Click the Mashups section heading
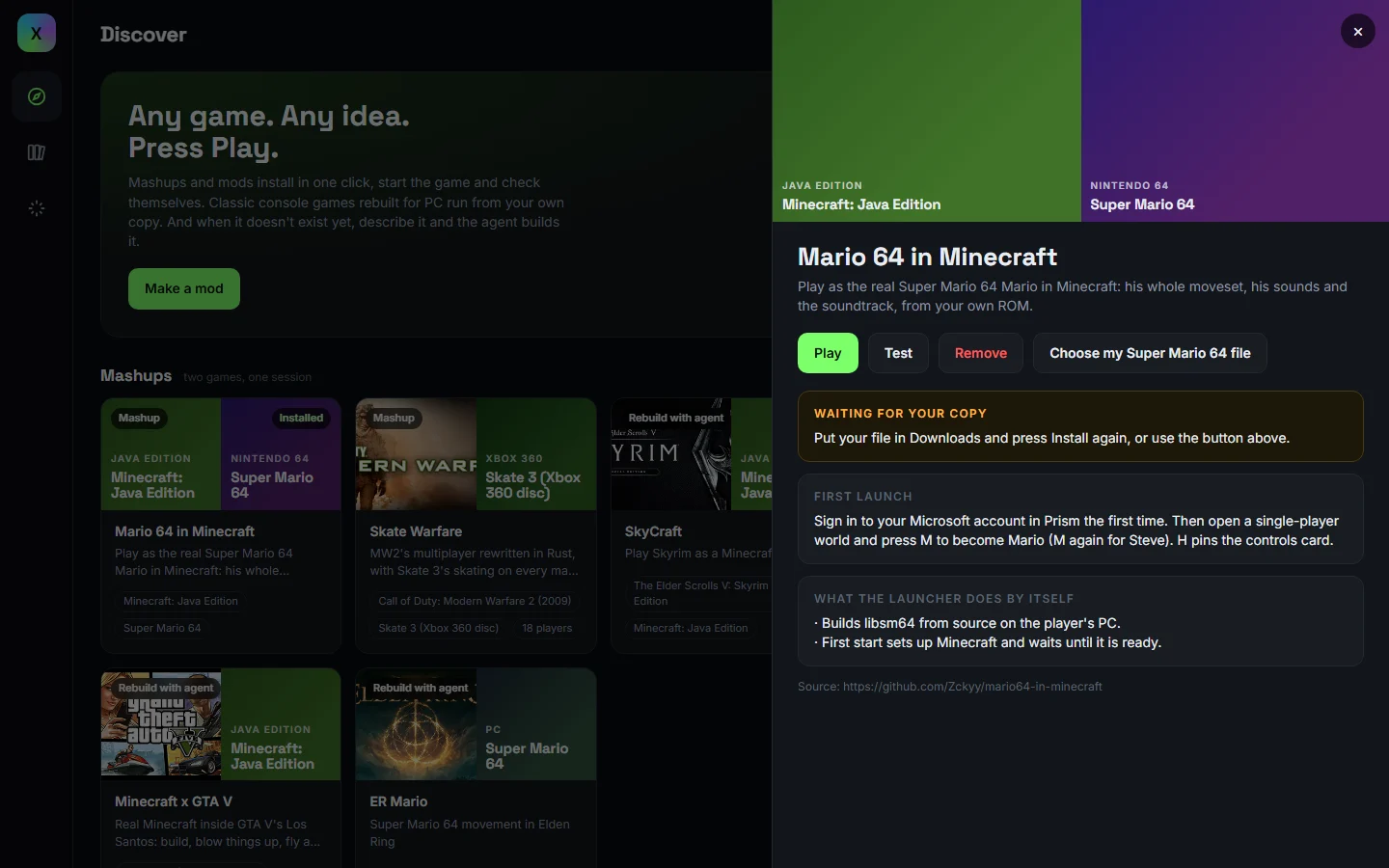Viewport: 1389px width, 868px height. click(136, 376)
